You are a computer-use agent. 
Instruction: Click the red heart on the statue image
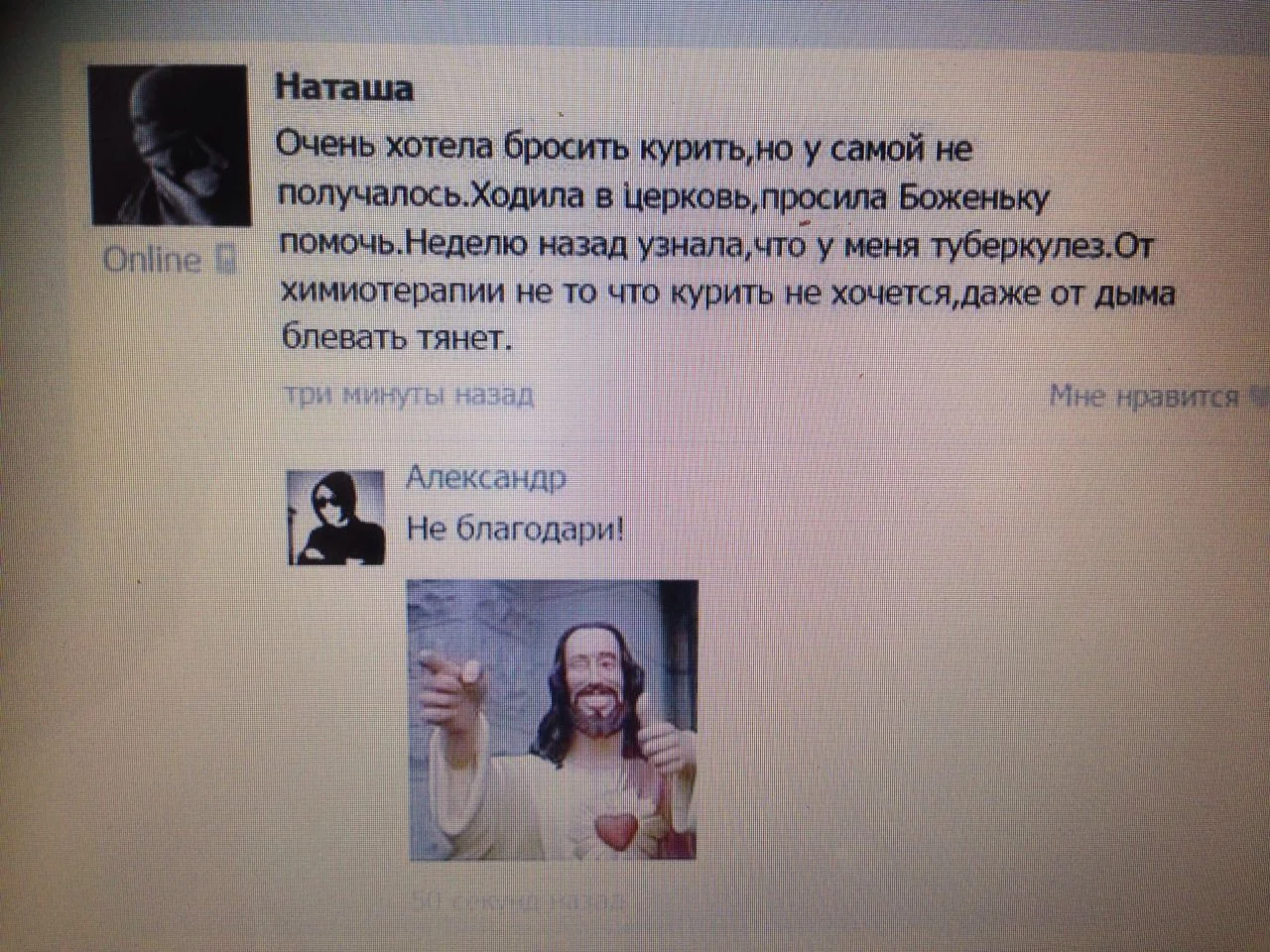tap(613, 830)
